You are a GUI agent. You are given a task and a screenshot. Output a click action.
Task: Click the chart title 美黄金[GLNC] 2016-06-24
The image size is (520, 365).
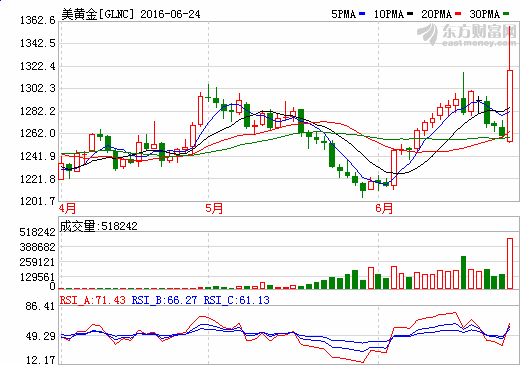coord(131,14)
